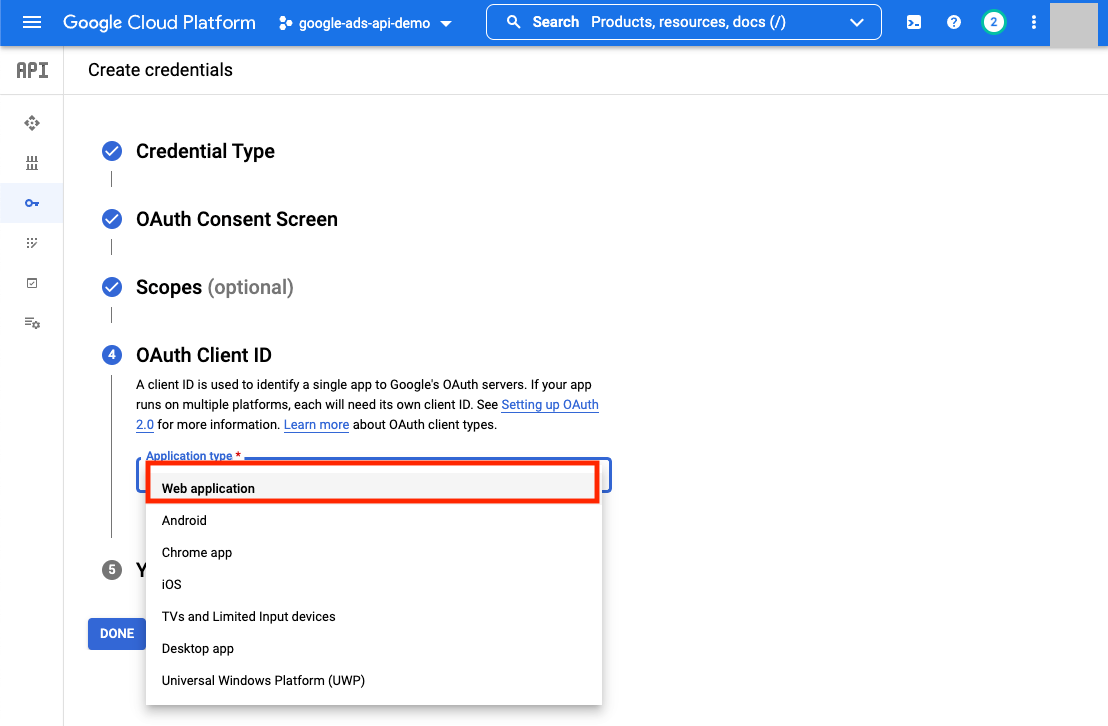Select Universal Windows Platform (UWP)
This screenshot has height=726, width=1108.
click(373, 681)
